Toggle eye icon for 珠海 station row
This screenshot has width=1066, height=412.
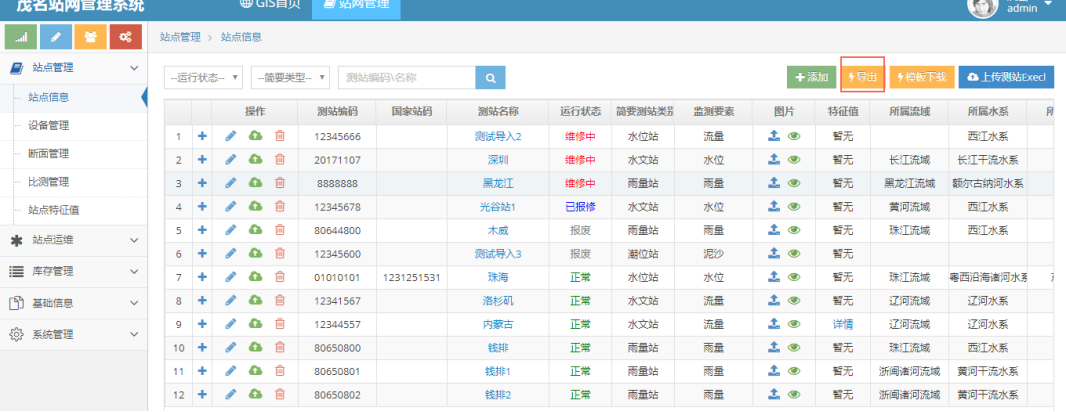pos(794,277)
